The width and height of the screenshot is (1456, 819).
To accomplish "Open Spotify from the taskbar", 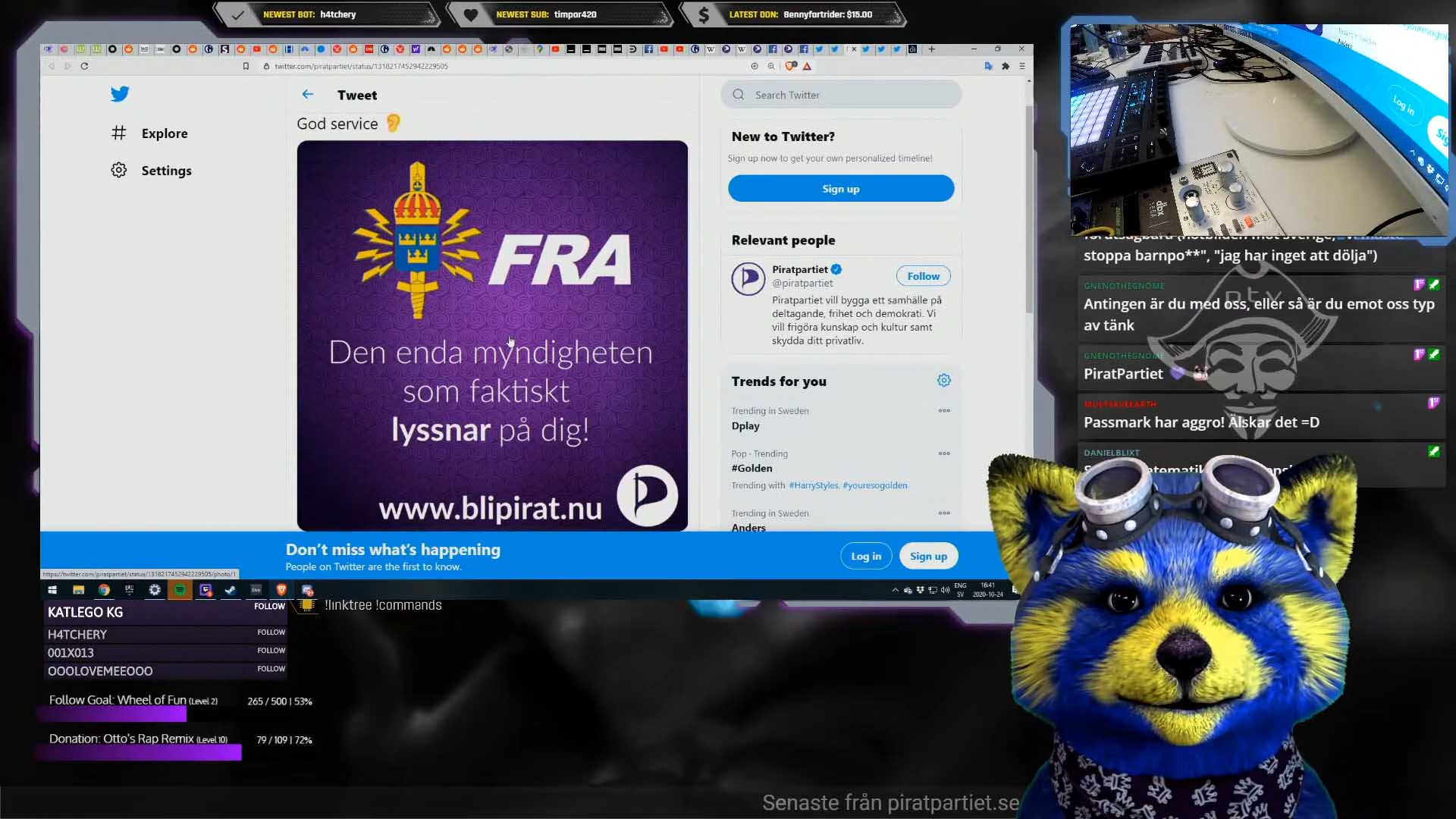I will point(180,590).
